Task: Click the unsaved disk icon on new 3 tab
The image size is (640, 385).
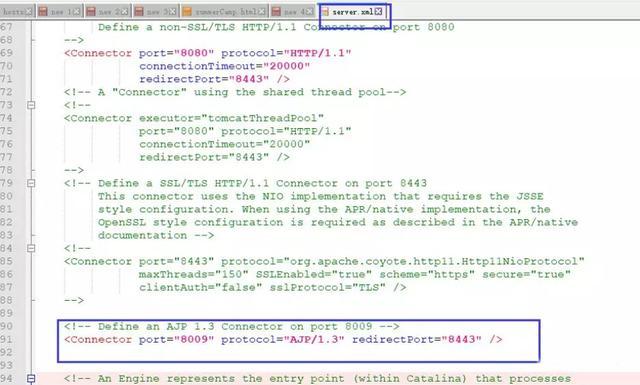Action: click(x=139, y=11)
